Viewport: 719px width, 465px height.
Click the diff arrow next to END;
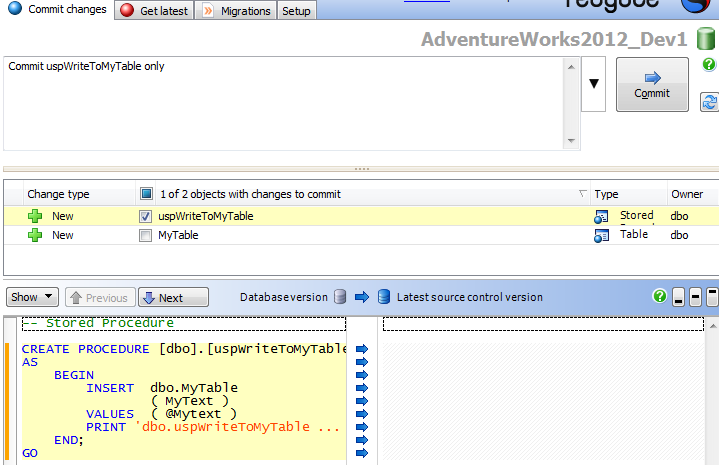[362, 440]
